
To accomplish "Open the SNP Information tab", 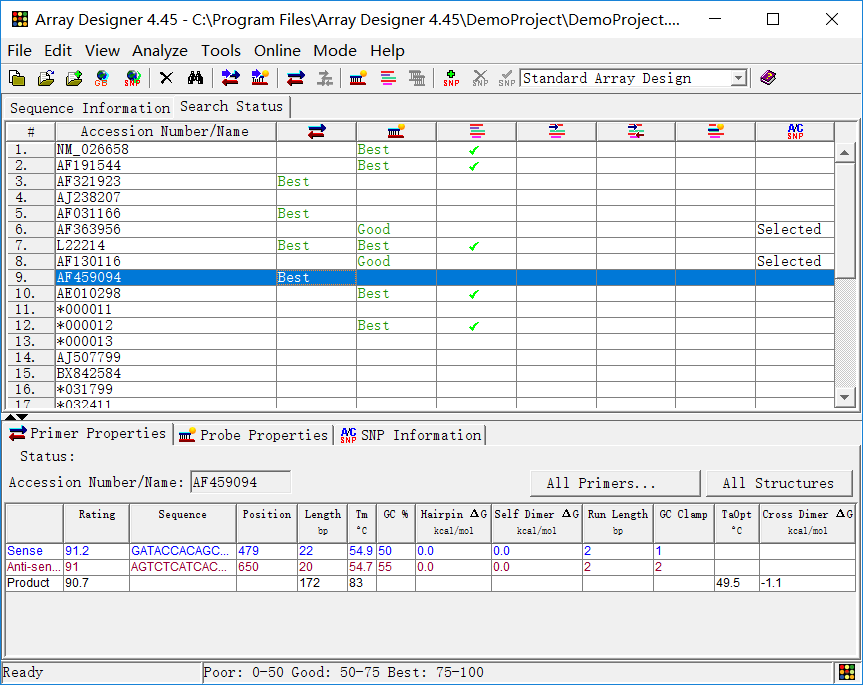I will (x=411, y=435).
